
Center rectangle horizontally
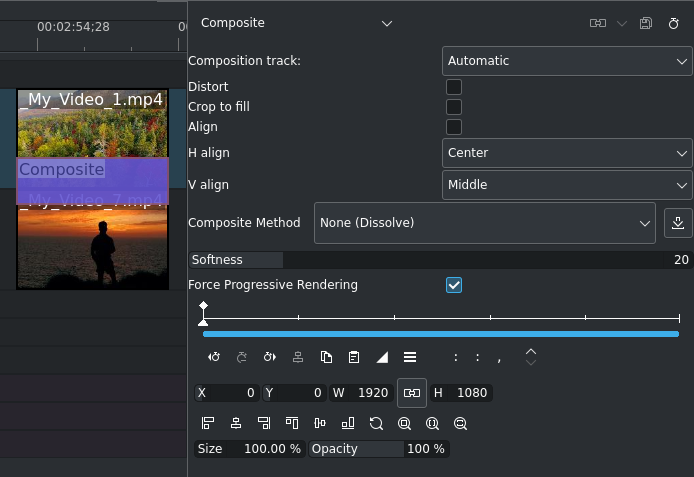[236, 423]
